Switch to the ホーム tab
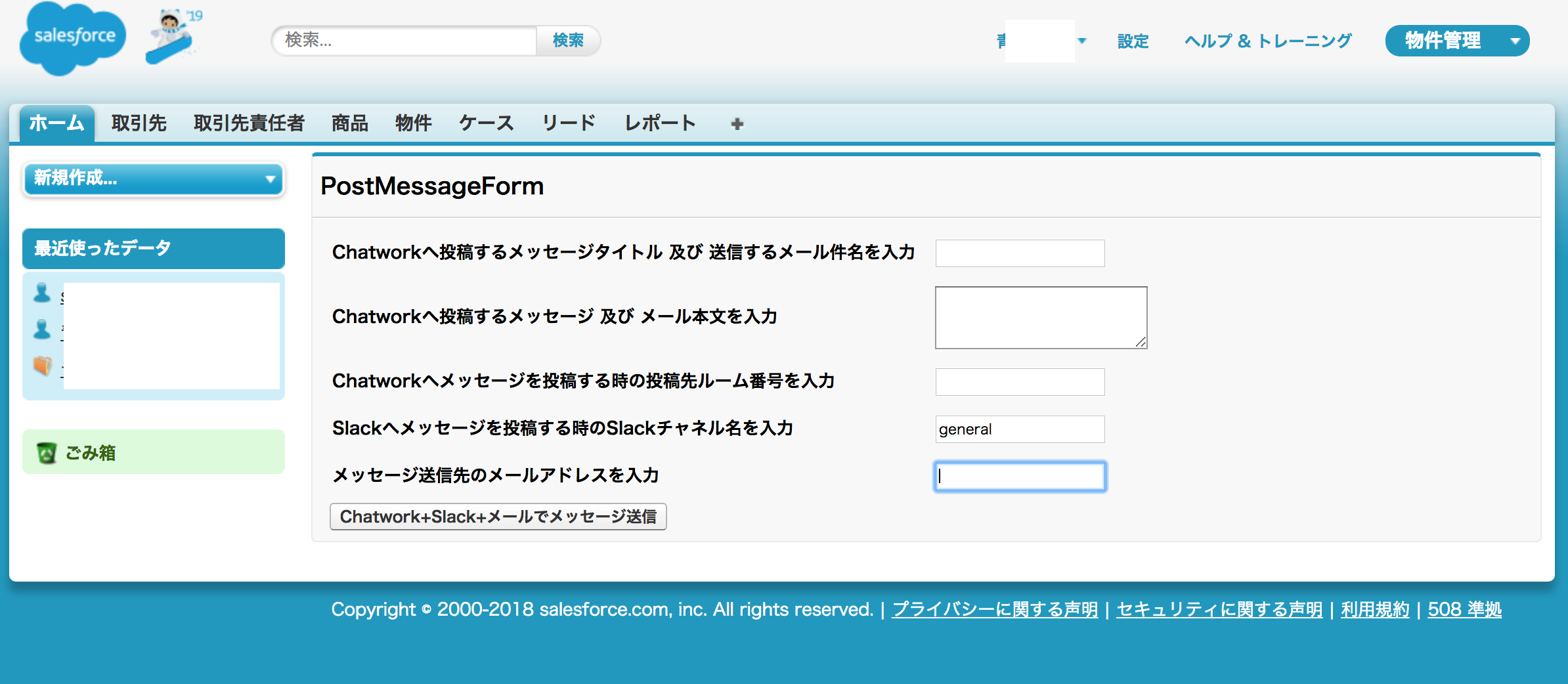This screenshot has width=1568, height=684. [x=56, y=123]
